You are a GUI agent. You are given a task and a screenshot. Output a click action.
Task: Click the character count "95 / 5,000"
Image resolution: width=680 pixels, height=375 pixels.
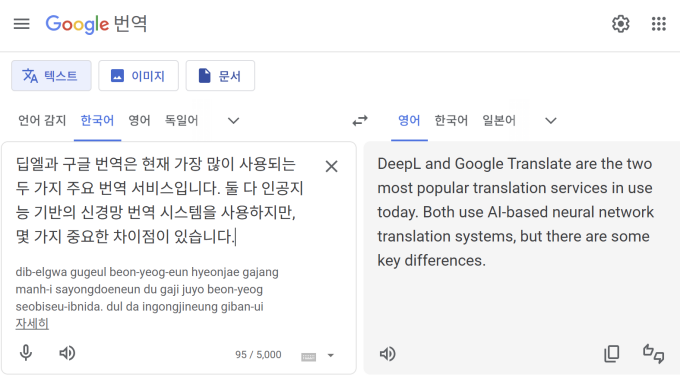258,355
